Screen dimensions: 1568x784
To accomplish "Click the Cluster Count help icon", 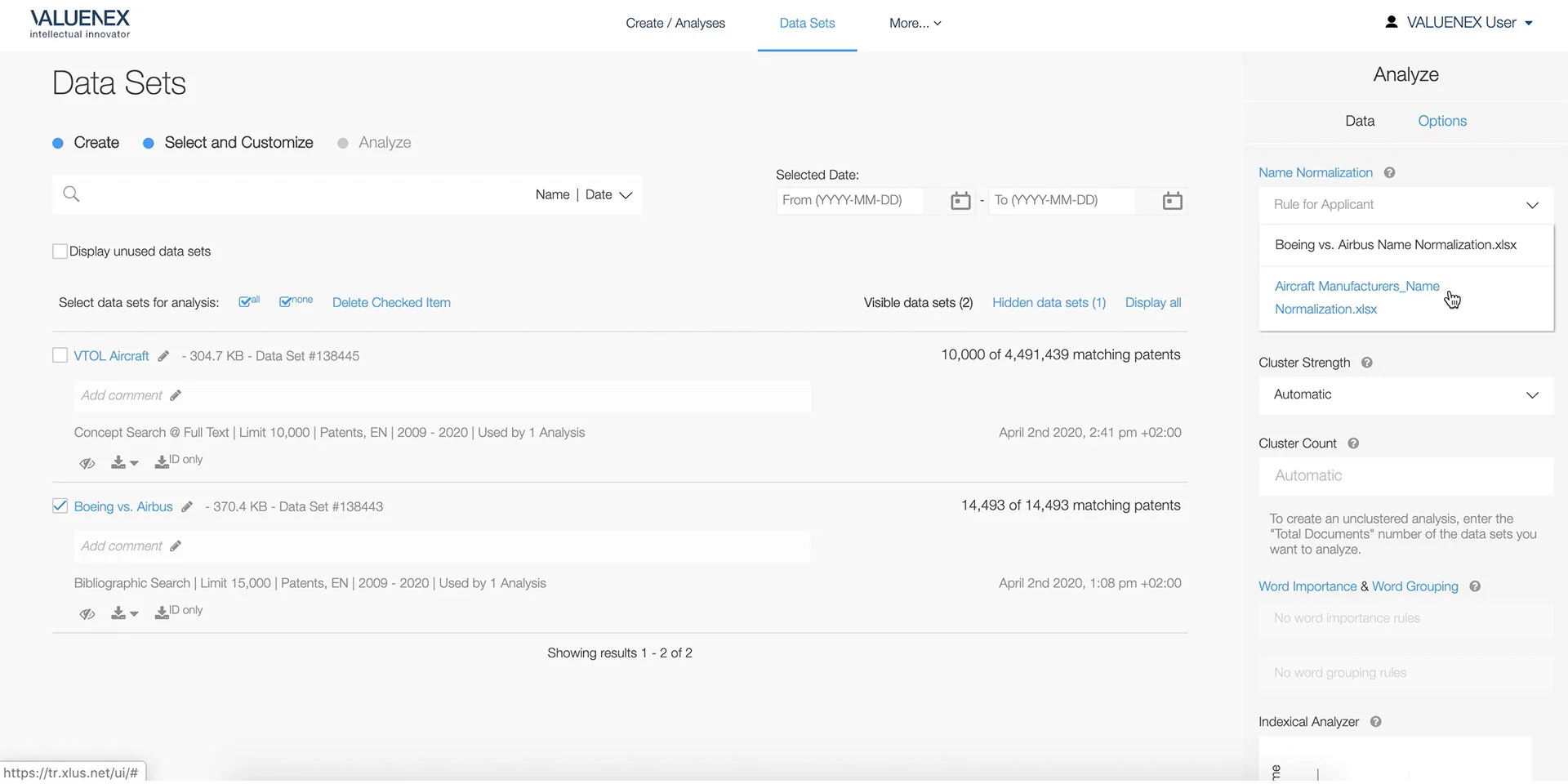I will (x=1353, y=443).
